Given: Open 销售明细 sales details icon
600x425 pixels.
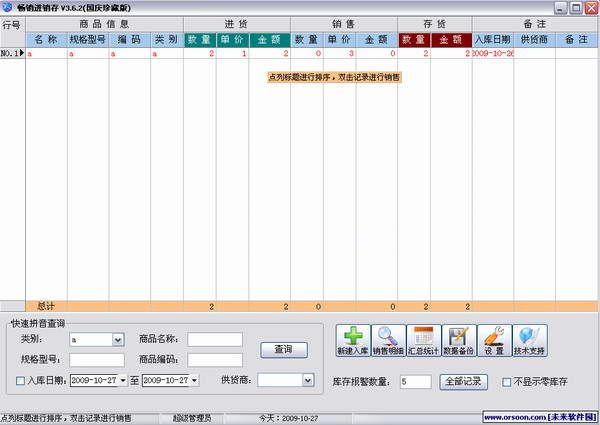Looking at the screenshot, I should click(388, 341).
